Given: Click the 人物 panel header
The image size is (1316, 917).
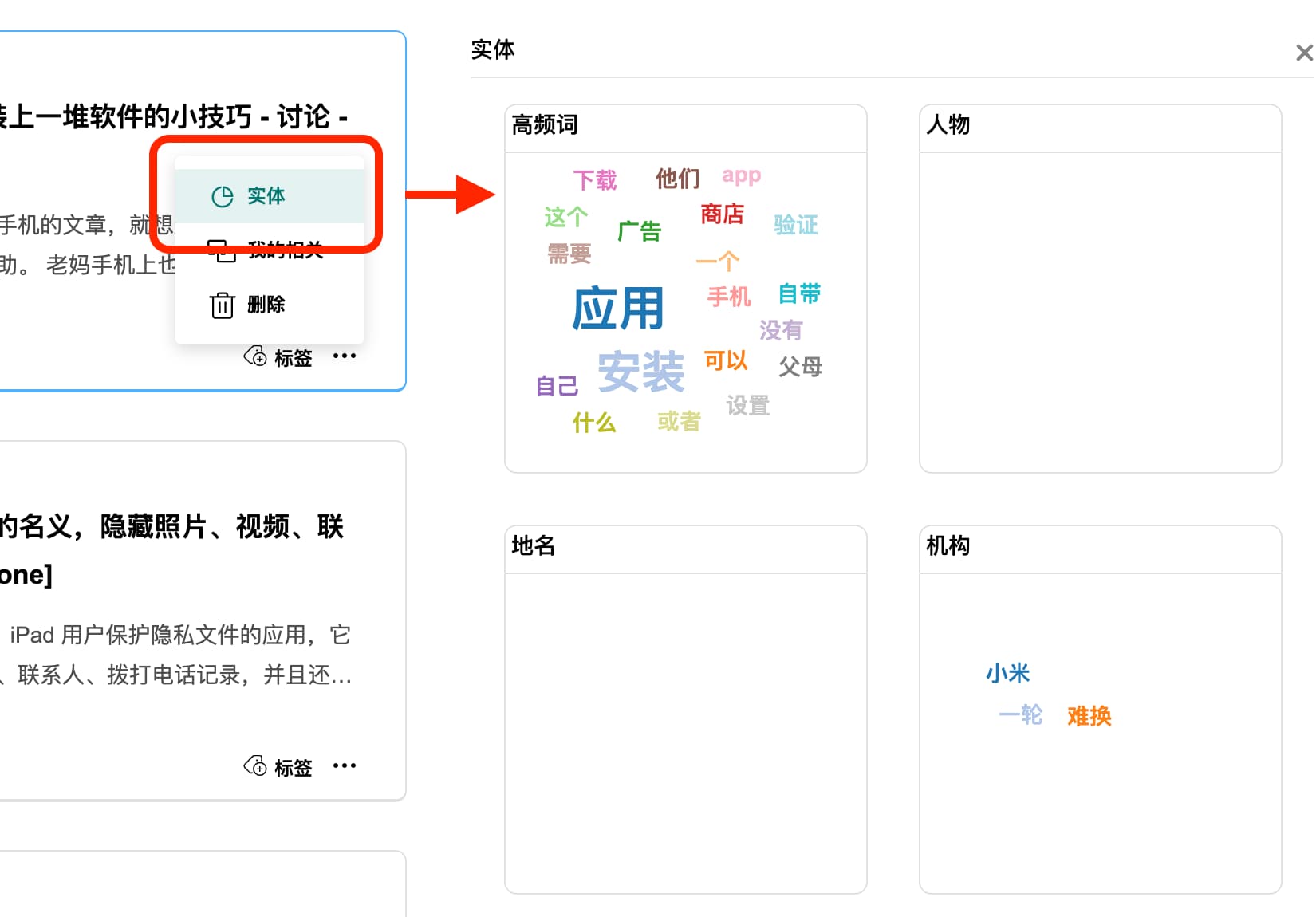Looking at the screenshot, I should 948,125.
